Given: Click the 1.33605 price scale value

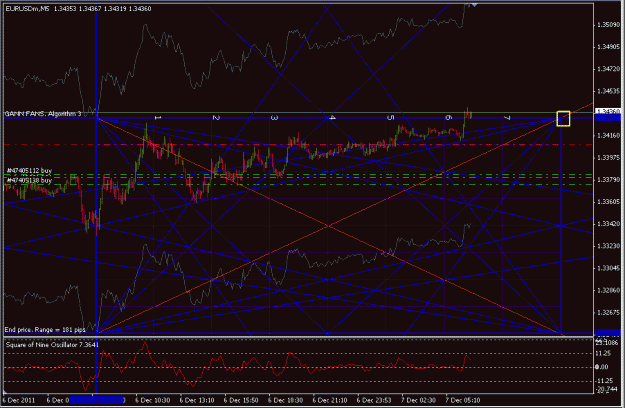Looking at the screenshot, I should [609, 202].
